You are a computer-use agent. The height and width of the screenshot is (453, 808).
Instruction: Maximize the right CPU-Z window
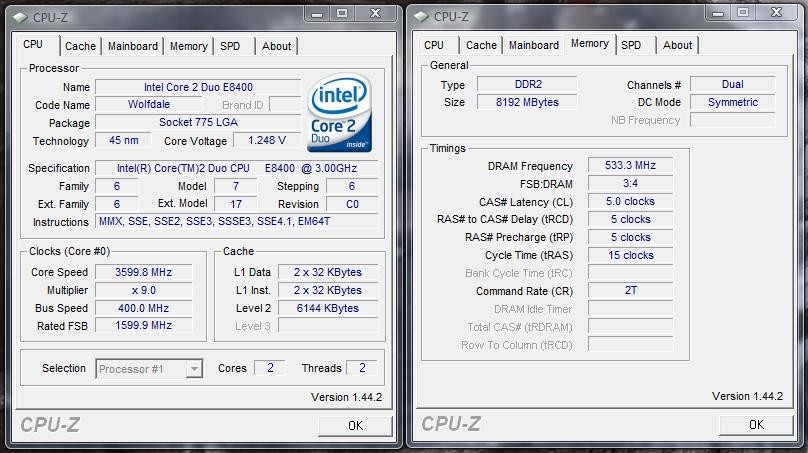point(743,13)
